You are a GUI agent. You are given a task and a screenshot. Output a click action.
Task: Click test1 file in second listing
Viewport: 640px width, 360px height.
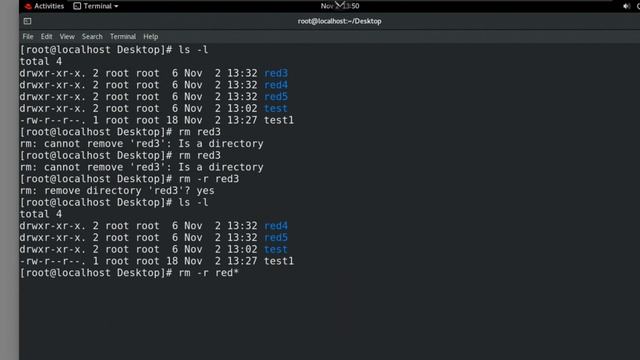click(279, 261)
